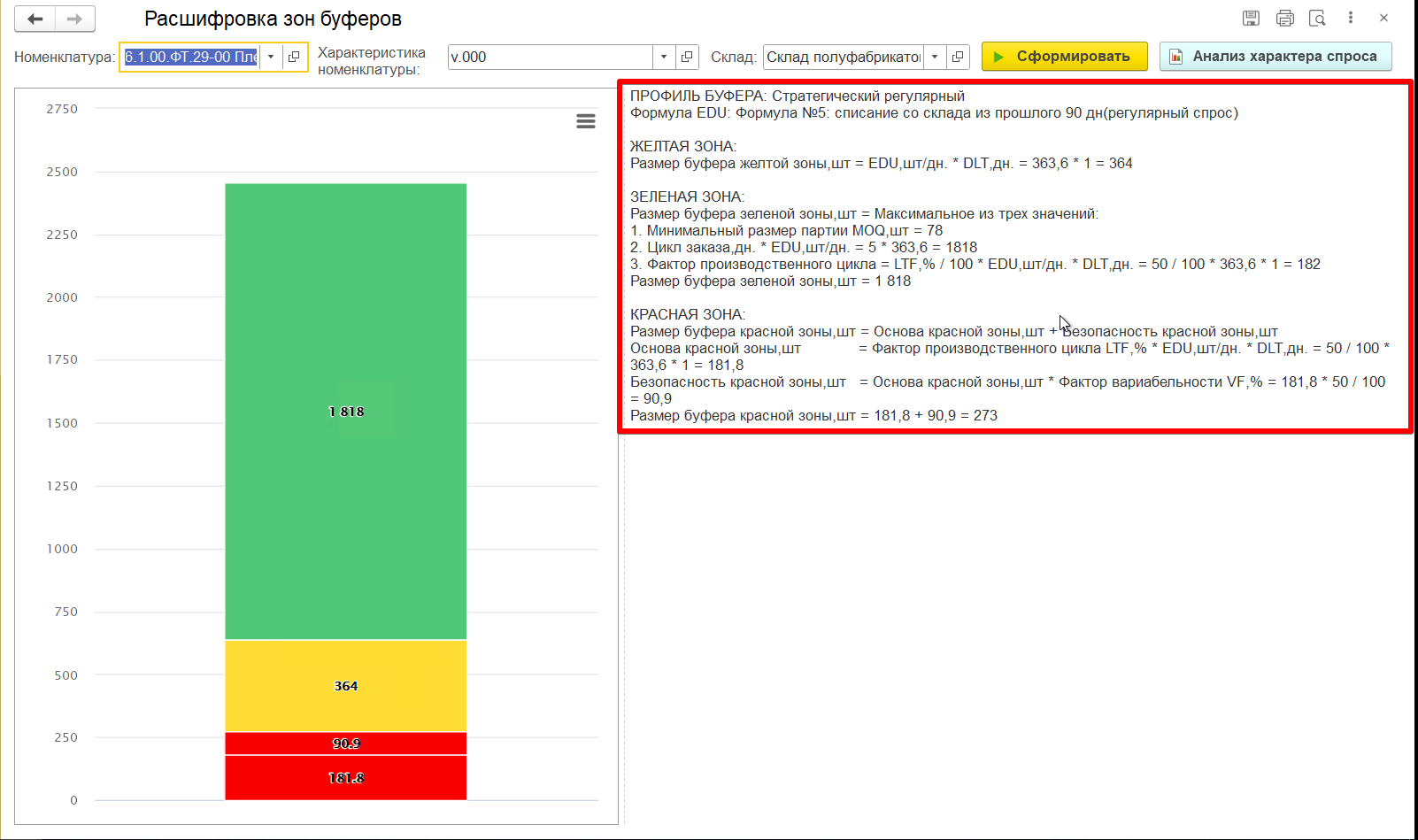Go forward with the right arrow button
1418x840 pixels.
(75, 19)
